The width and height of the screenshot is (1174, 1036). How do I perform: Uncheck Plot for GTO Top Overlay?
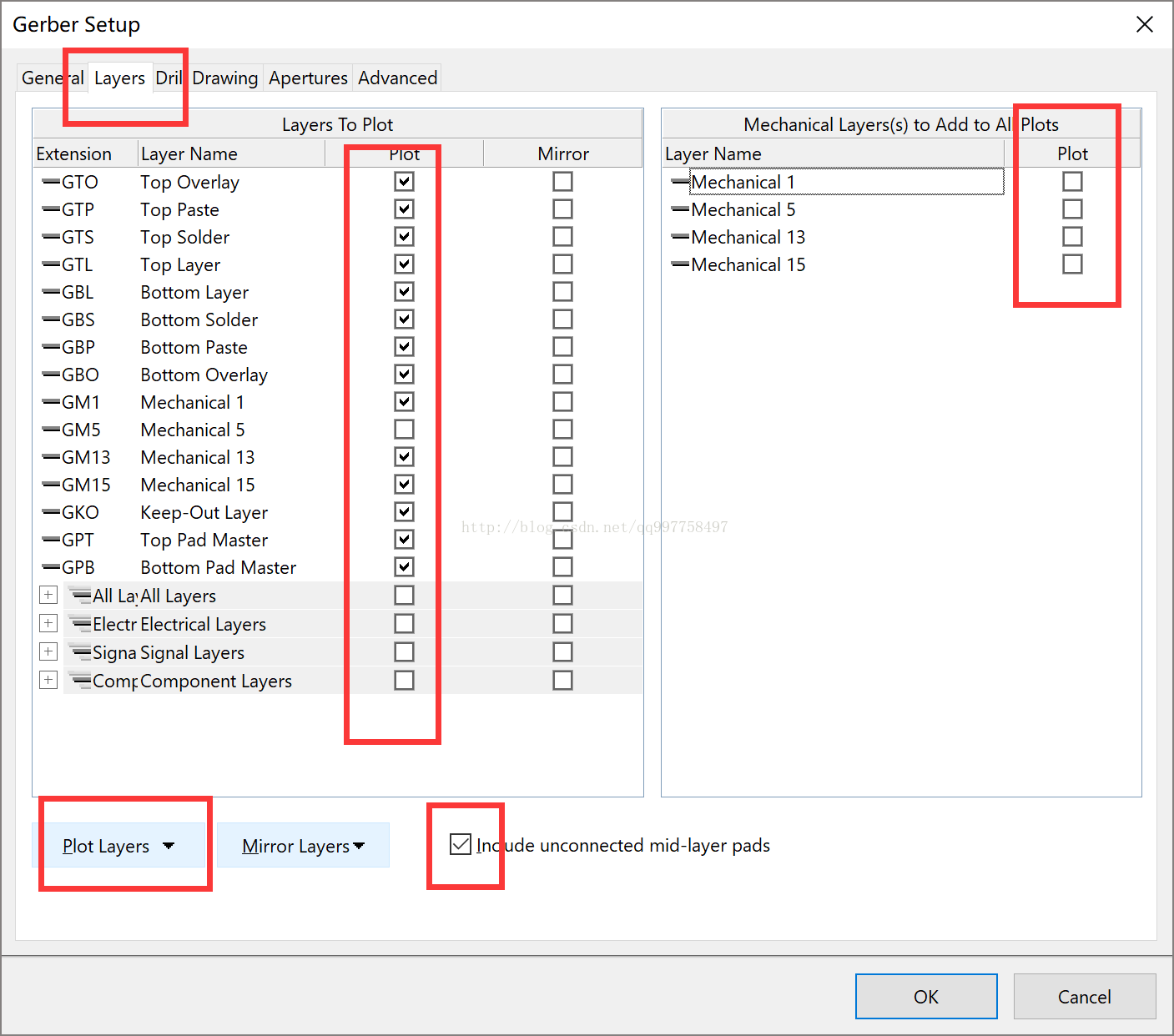click(x=404, y=181)
